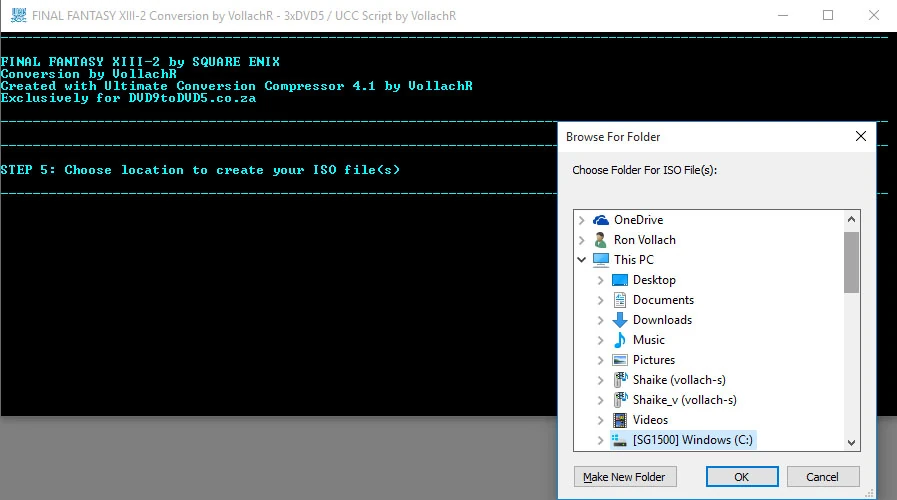Click the Browse For Folder resize grip

pyautogui.click(x=870, y=493)
